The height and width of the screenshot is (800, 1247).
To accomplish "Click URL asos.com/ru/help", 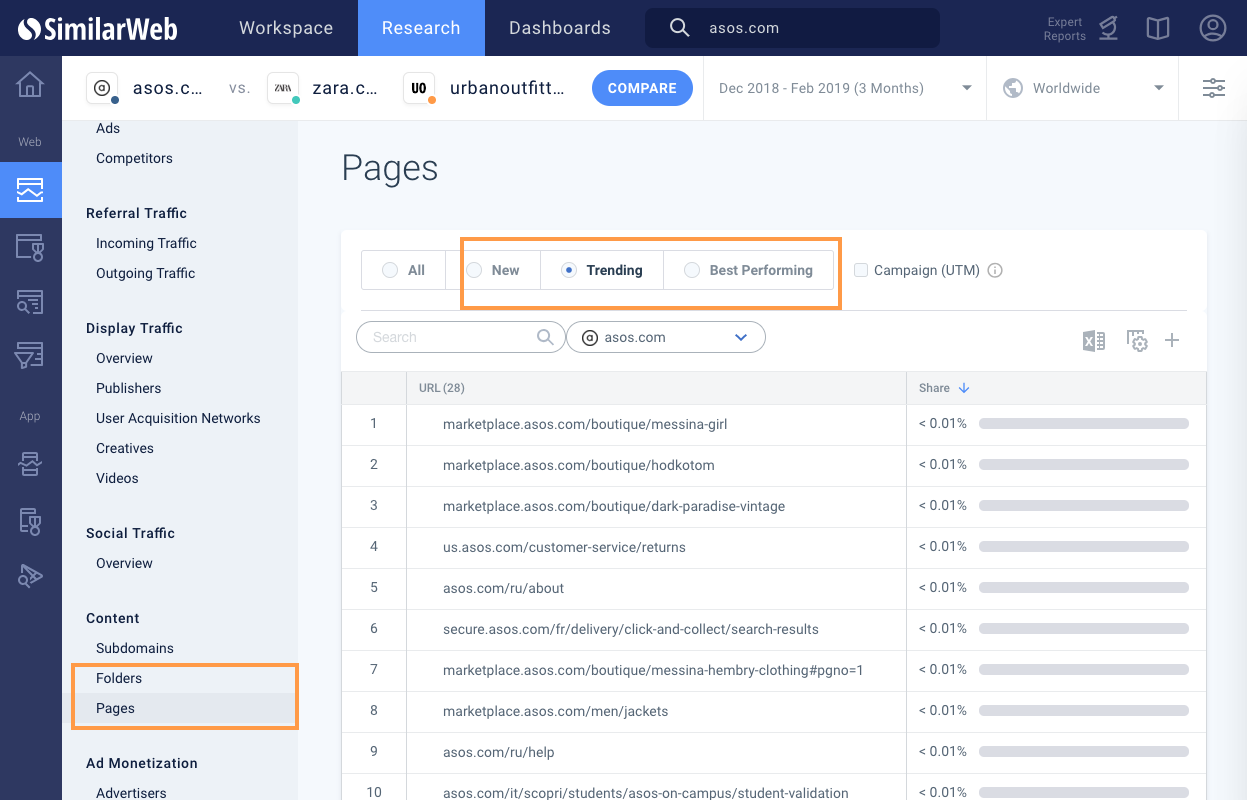I will pos(499,752).
